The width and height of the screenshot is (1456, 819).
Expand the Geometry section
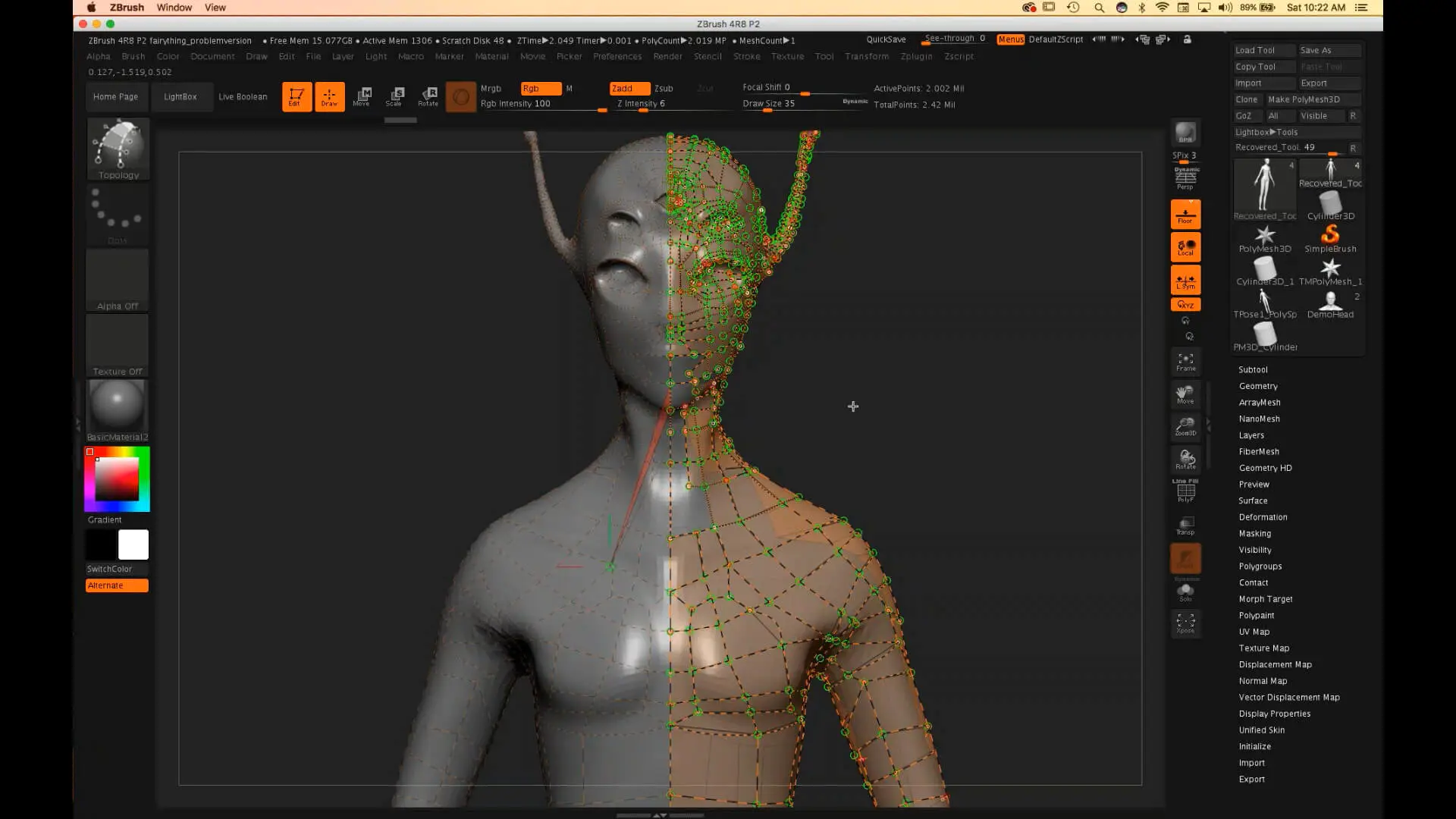tap(1258, 387)
